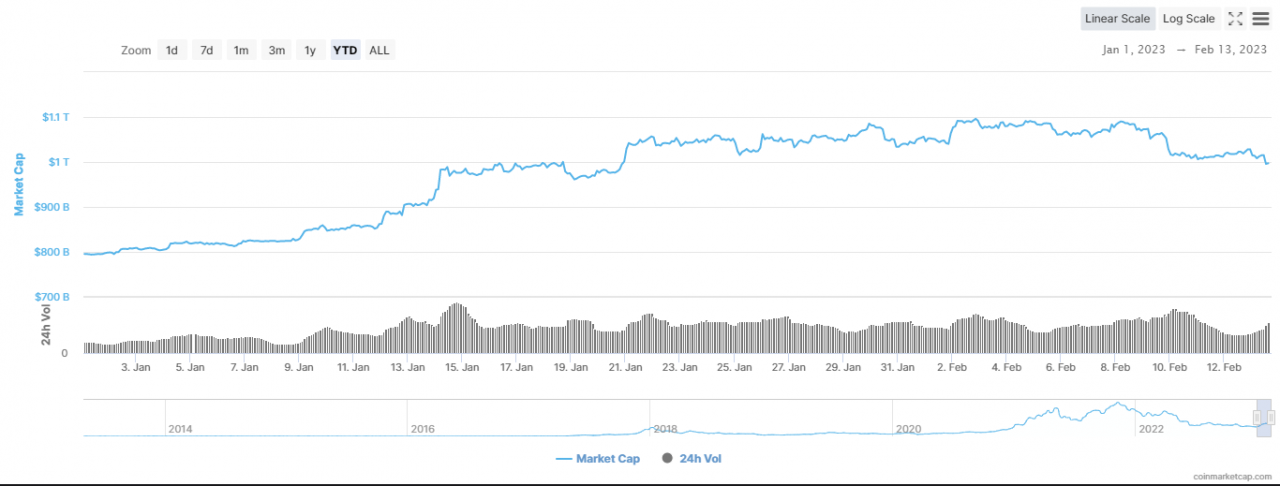Click the 2. Feb date label
This screenshot has width=1280, height=486.
(951, 367)
